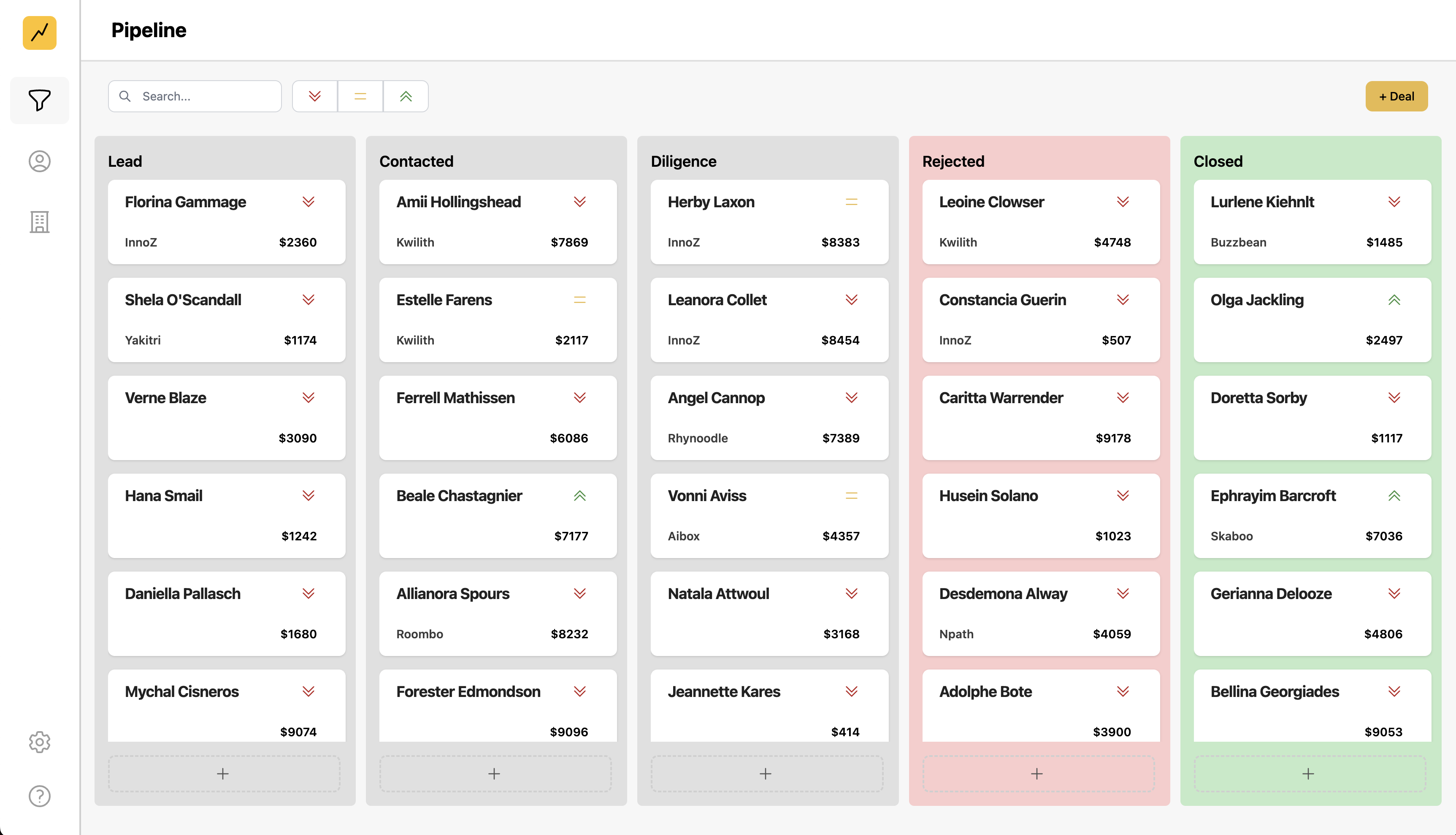The height and width of the screenshot is (835, 1456).
Task: Open the Adolphe Bote deal card
Action: pos(1041,706)
